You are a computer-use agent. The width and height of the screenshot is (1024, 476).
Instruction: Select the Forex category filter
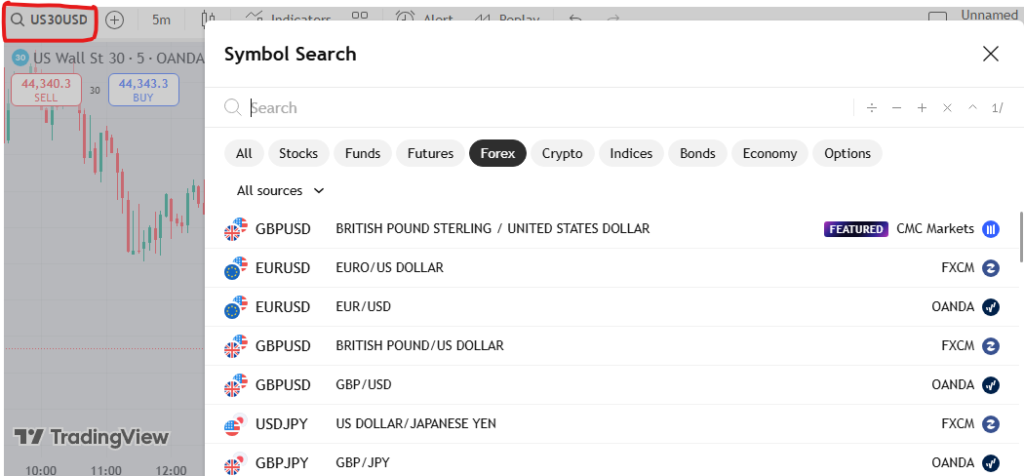click(498, 153)
